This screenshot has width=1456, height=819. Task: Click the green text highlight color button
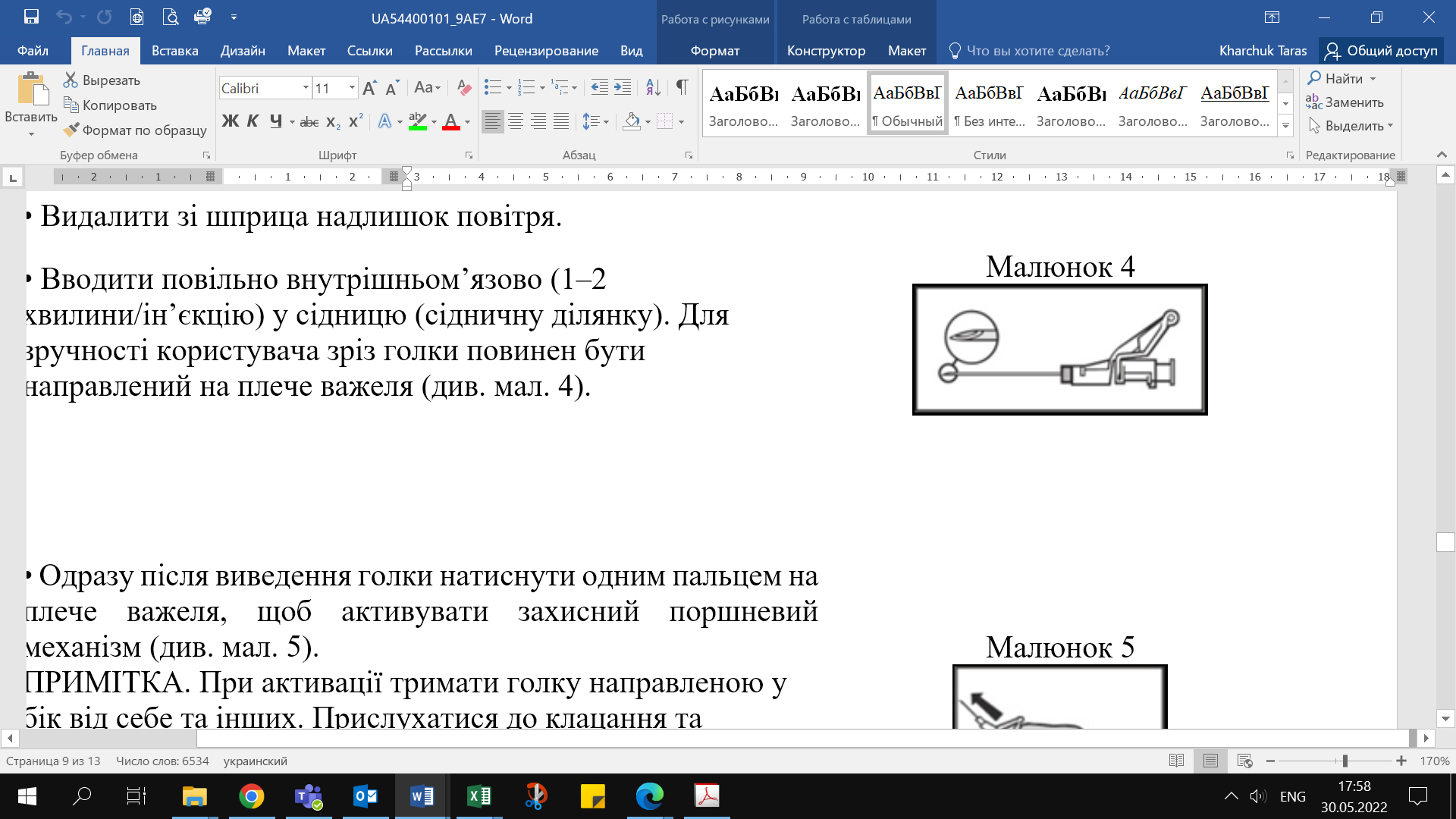(417, 121)
